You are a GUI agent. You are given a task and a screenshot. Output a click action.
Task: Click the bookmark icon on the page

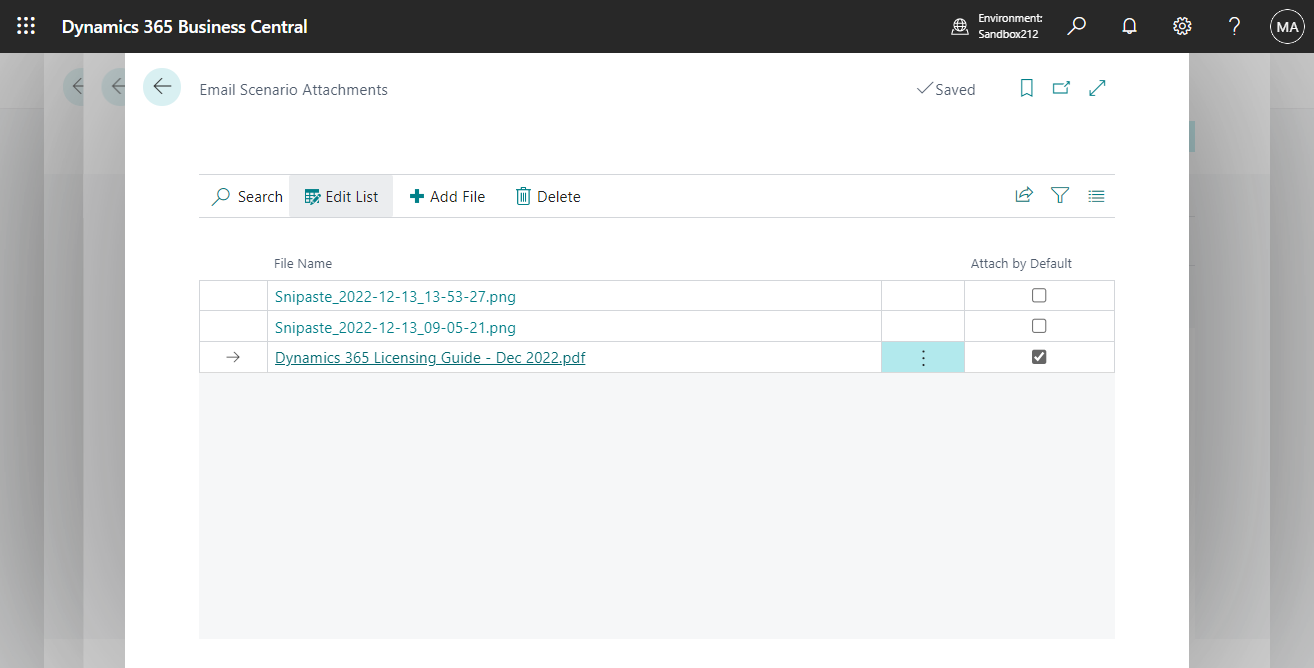[1026, 89]
